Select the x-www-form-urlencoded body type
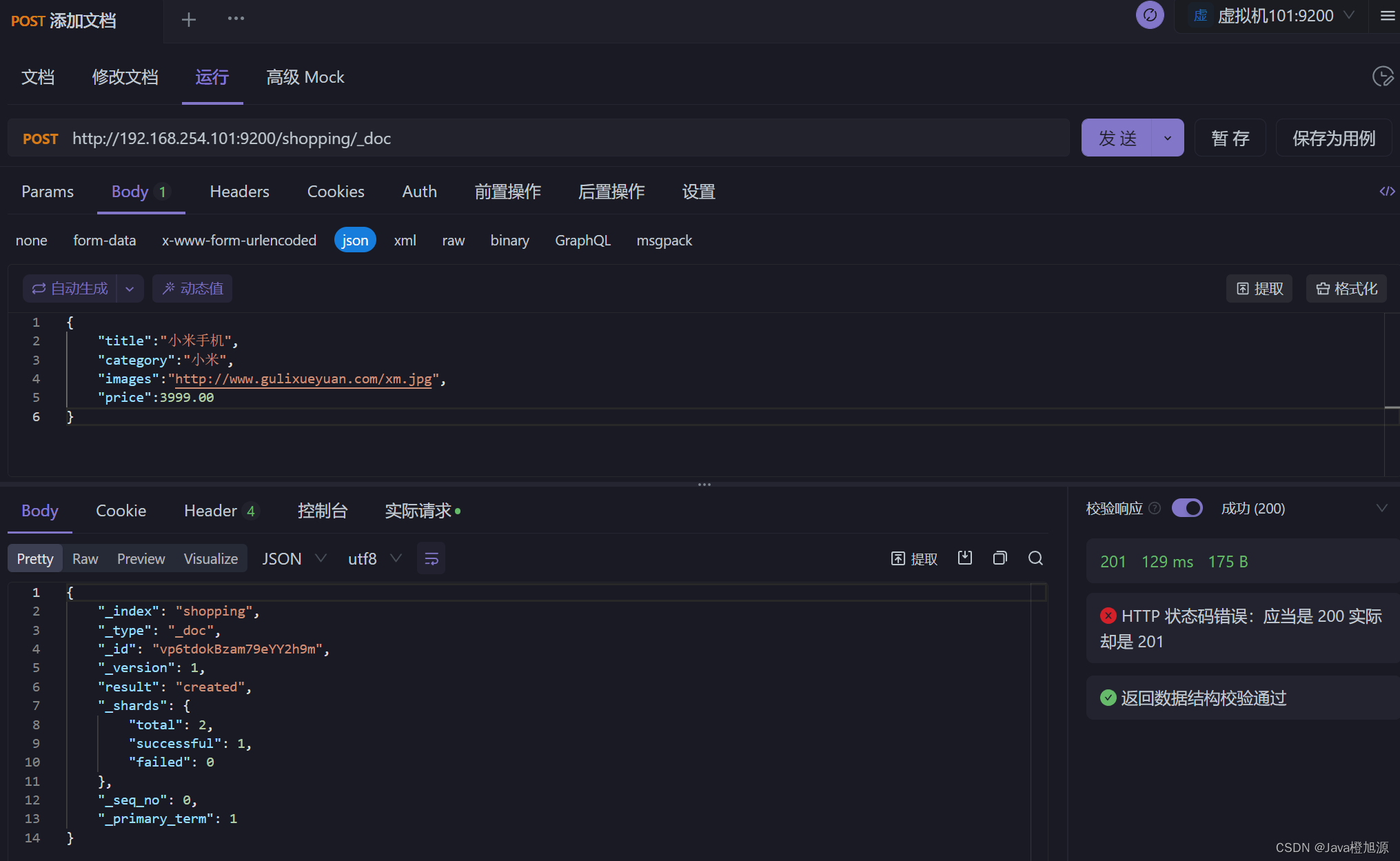Screen dimensions: 1400x861 239,240
